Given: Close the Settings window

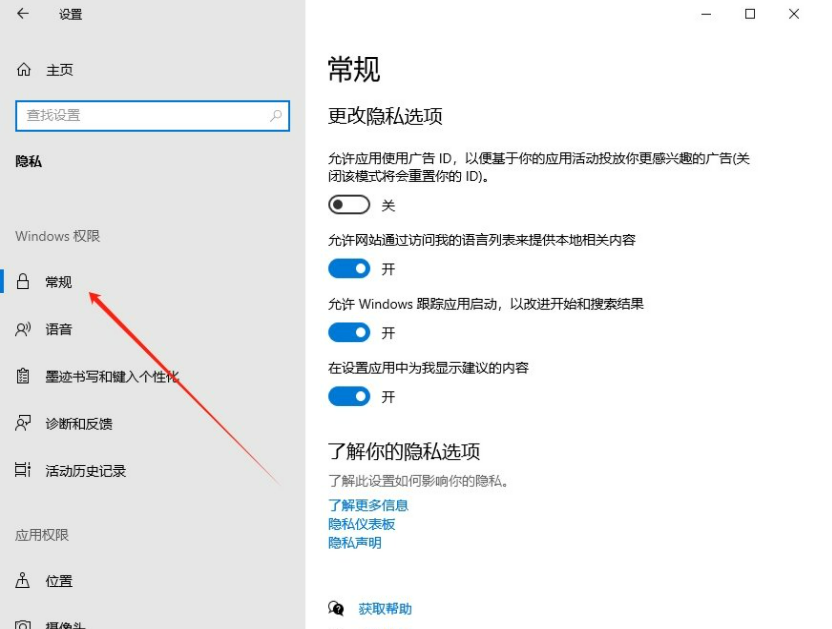Looking at the screenshot, I should click(794, 14).
